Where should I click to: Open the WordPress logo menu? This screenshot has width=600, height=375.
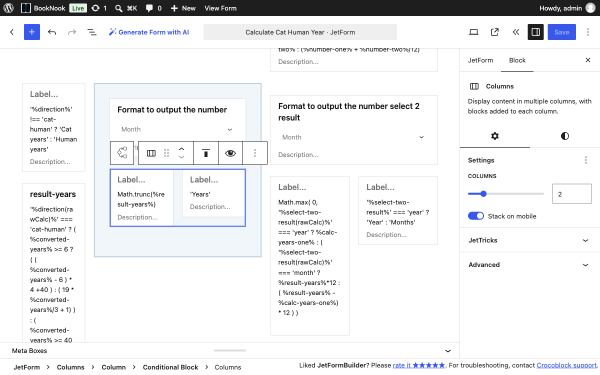(x=8, y=8)
